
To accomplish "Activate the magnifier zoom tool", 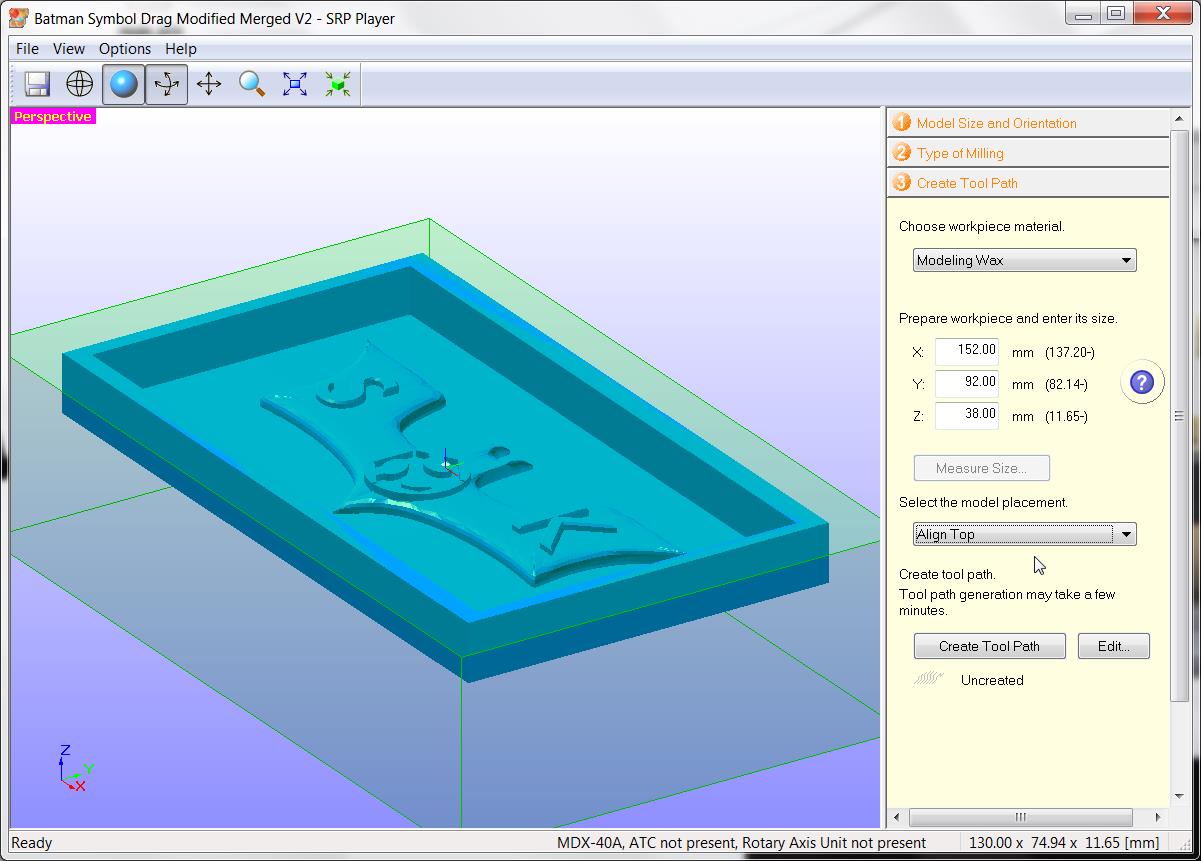I will 252,84.
